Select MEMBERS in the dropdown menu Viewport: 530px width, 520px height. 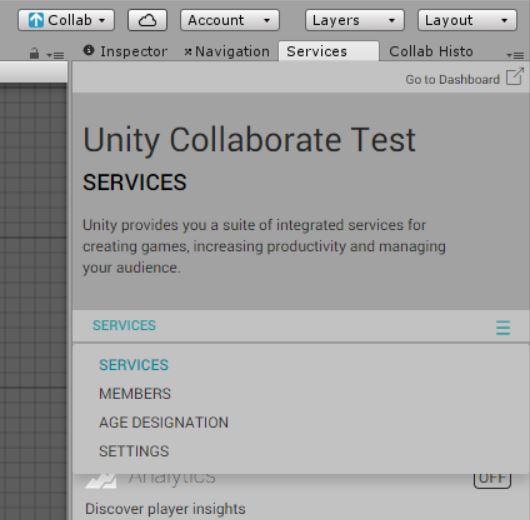[135, 394]
